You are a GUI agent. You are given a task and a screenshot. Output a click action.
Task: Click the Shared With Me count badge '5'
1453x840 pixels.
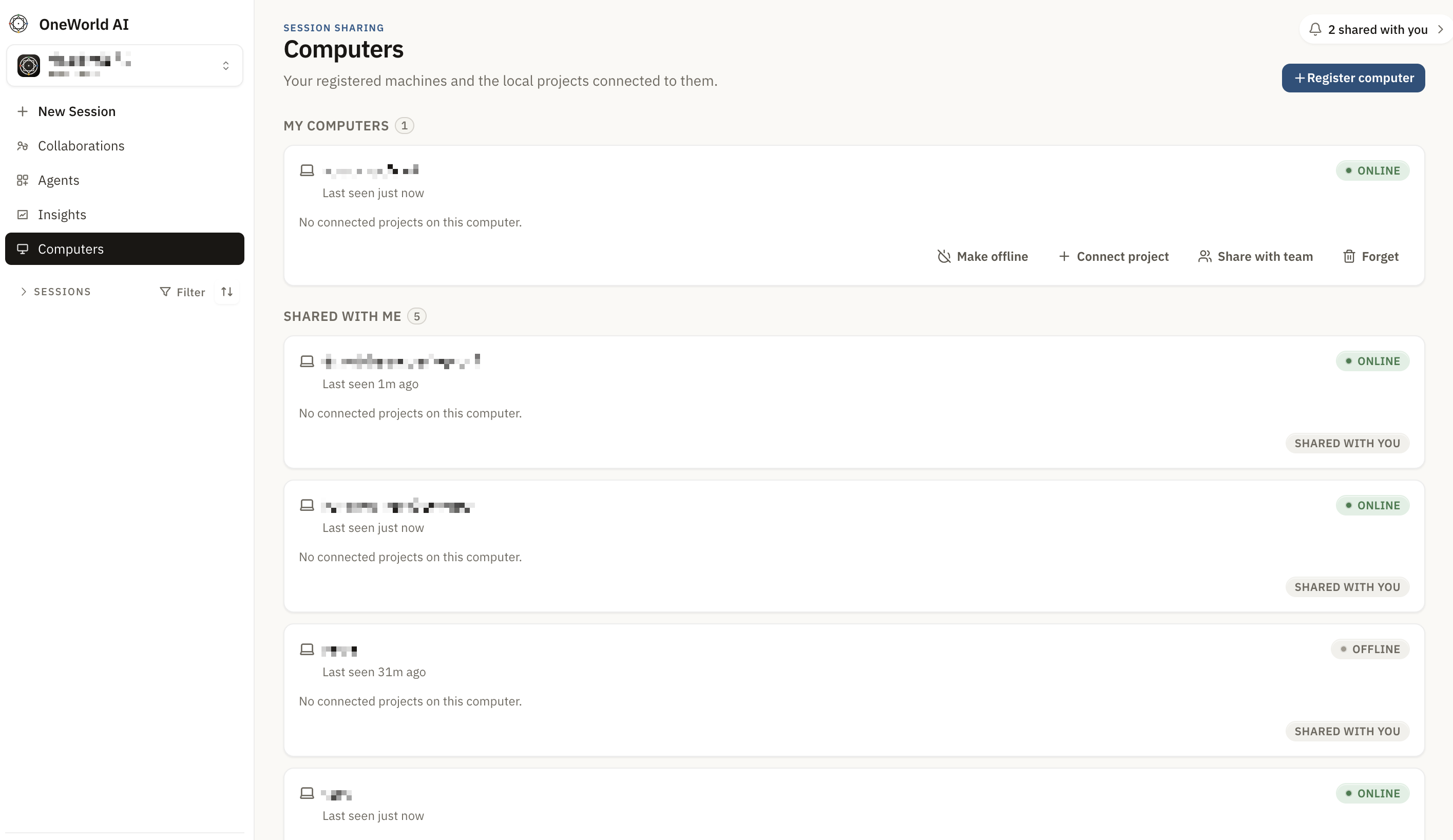[x=416, y=316]
